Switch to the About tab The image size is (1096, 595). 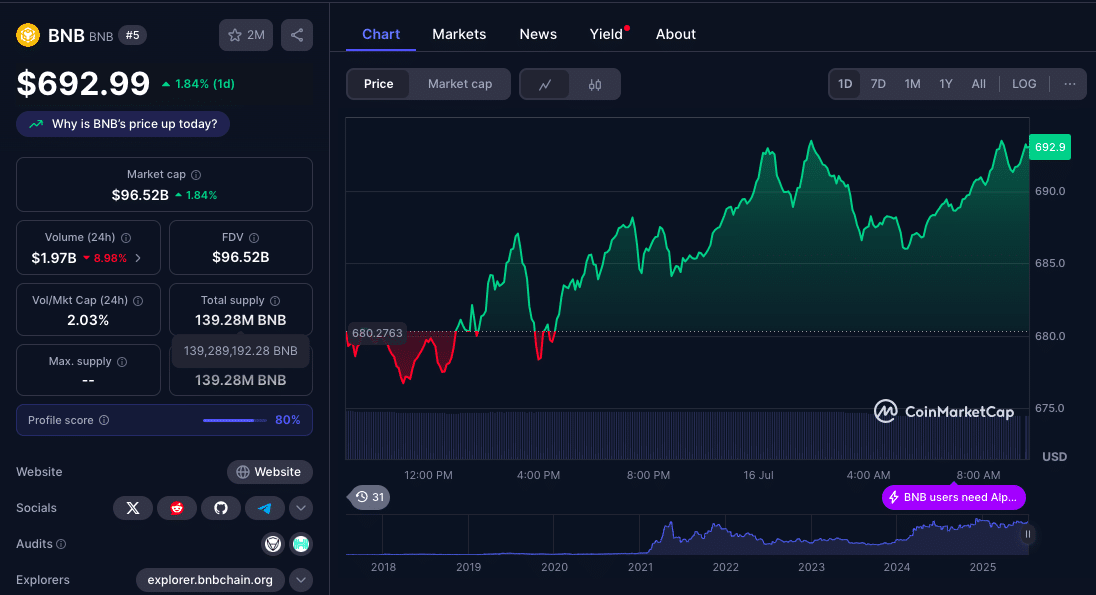(675, 34)
